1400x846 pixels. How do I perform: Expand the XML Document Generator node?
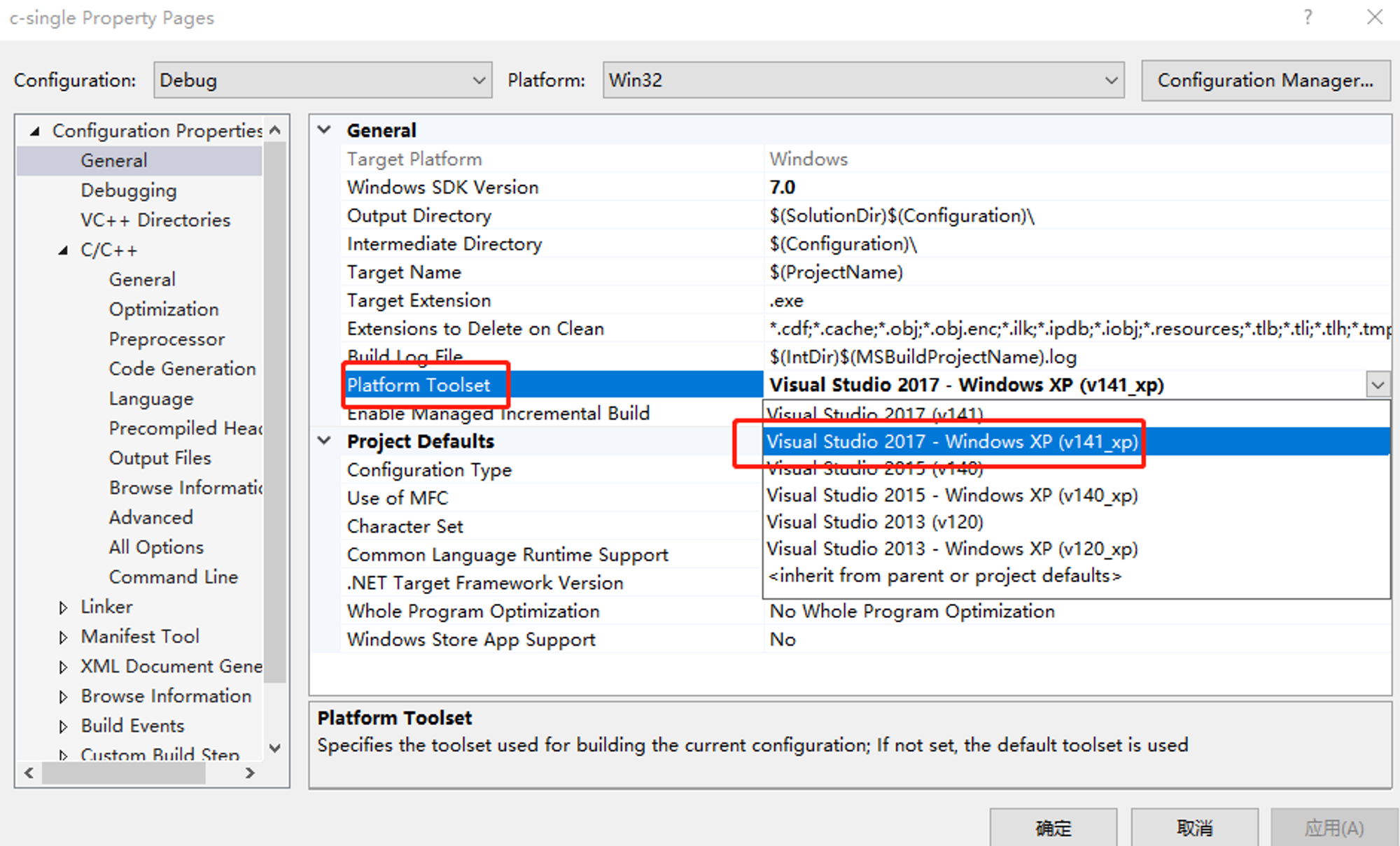(x=63, y=667)
